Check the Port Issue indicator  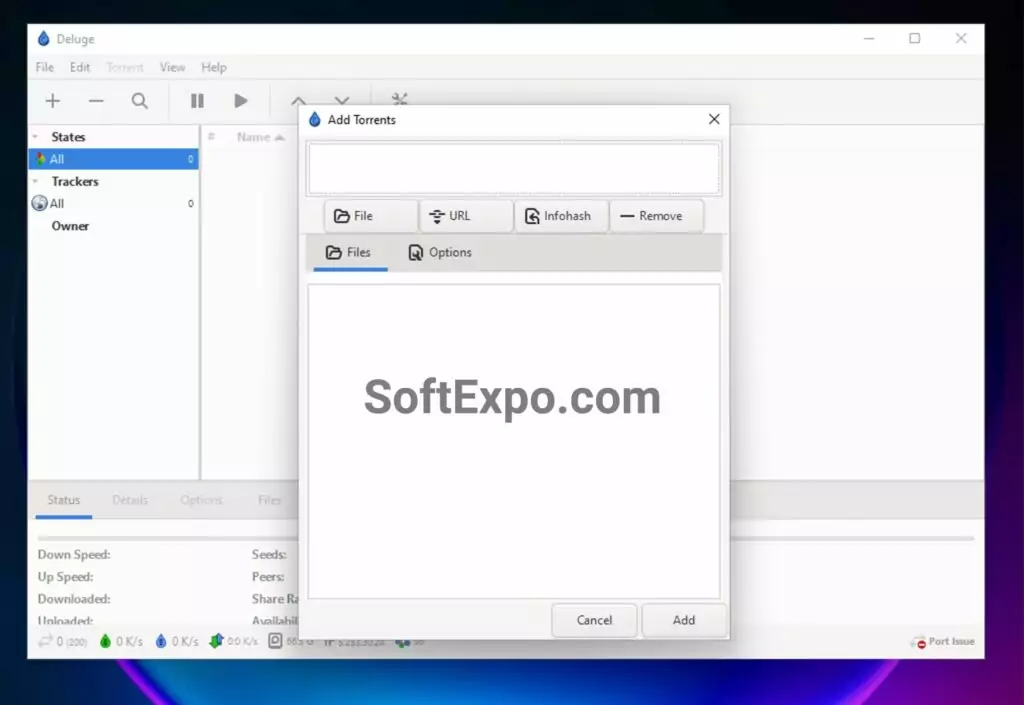941,641
